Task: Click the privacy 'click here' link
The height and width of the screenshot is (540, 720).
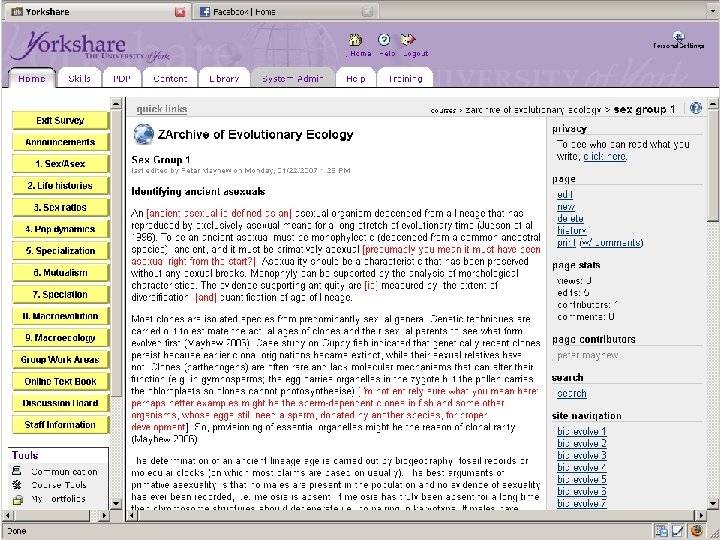Action: click(605, 157)
